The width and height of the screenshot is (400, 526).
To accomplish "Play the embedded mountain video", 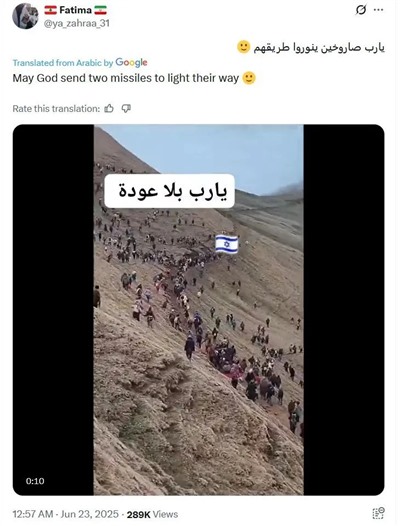I will tap(199, 310).
